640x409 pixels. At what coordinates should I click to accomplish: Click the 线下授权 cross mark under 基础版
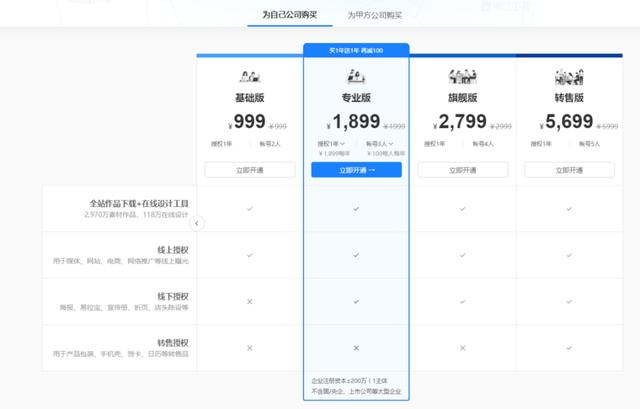(x=249, y=301)
